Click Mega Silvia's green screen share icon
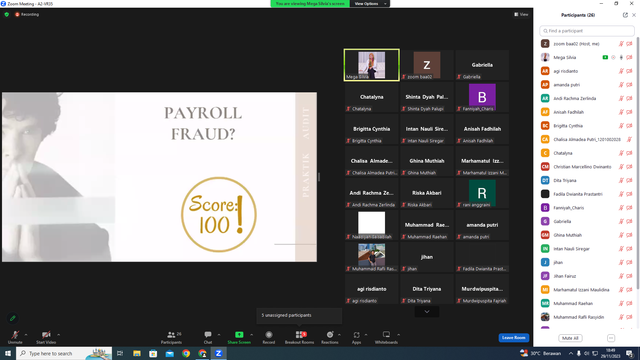640x360 pixels. tap(605, 58)
